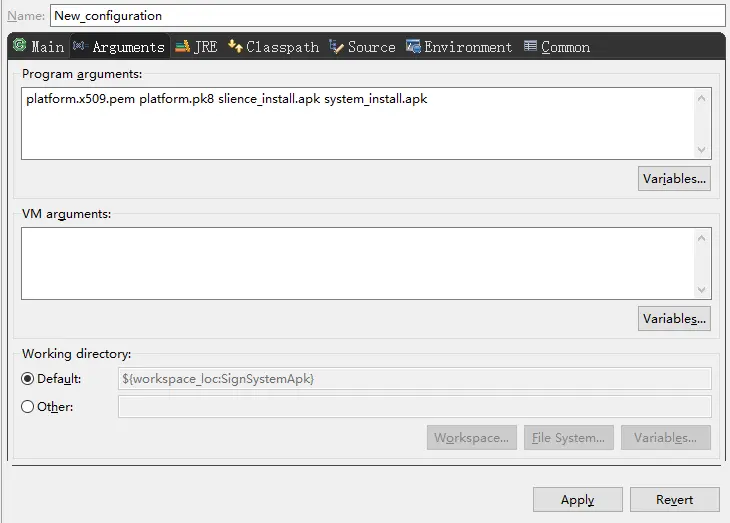
Task: Open the Classpath tab
Action: tap(274, 47)
